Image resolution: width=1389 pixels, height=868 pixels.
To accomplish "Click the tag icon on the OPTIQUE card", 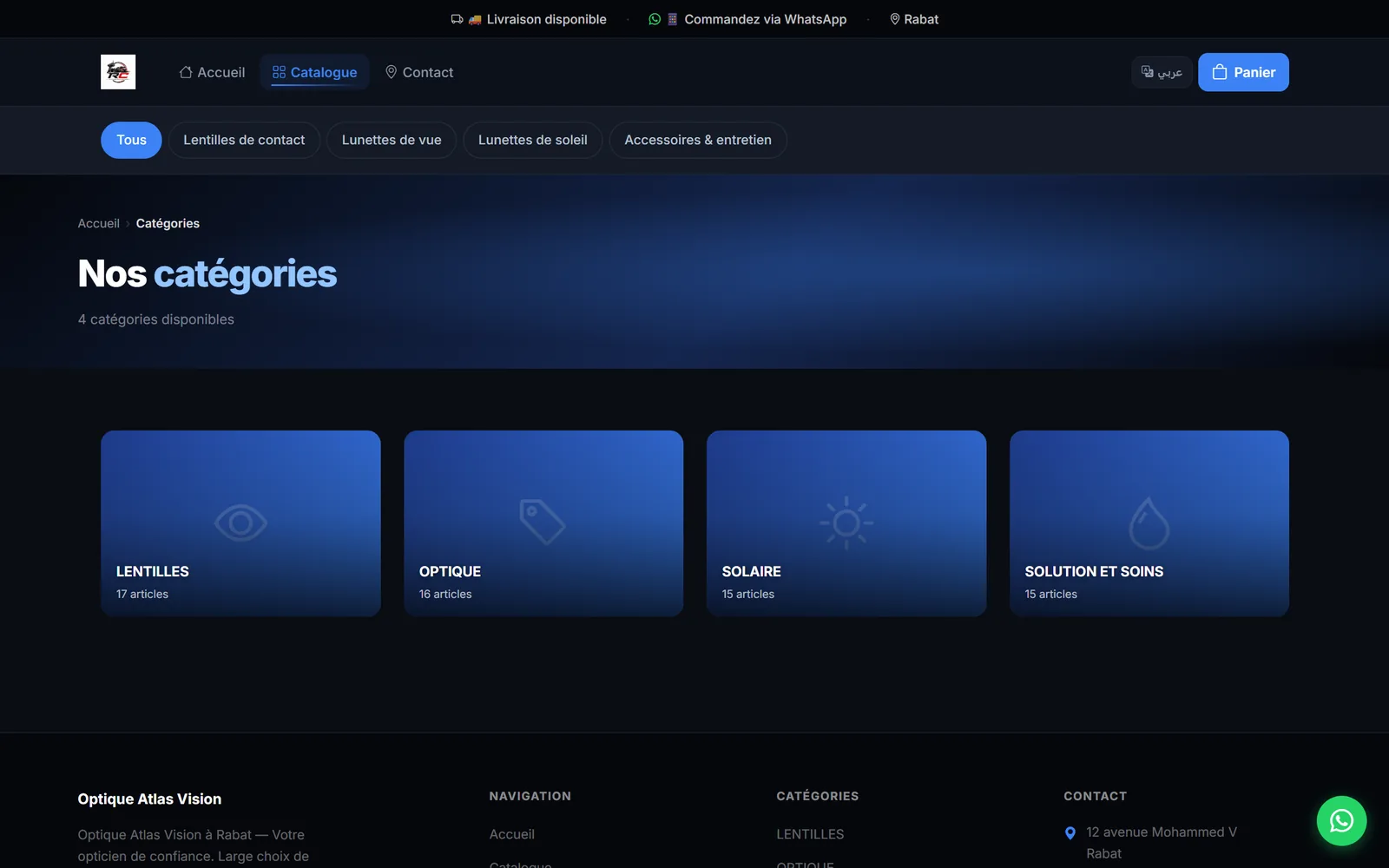I will pos(543,522).
